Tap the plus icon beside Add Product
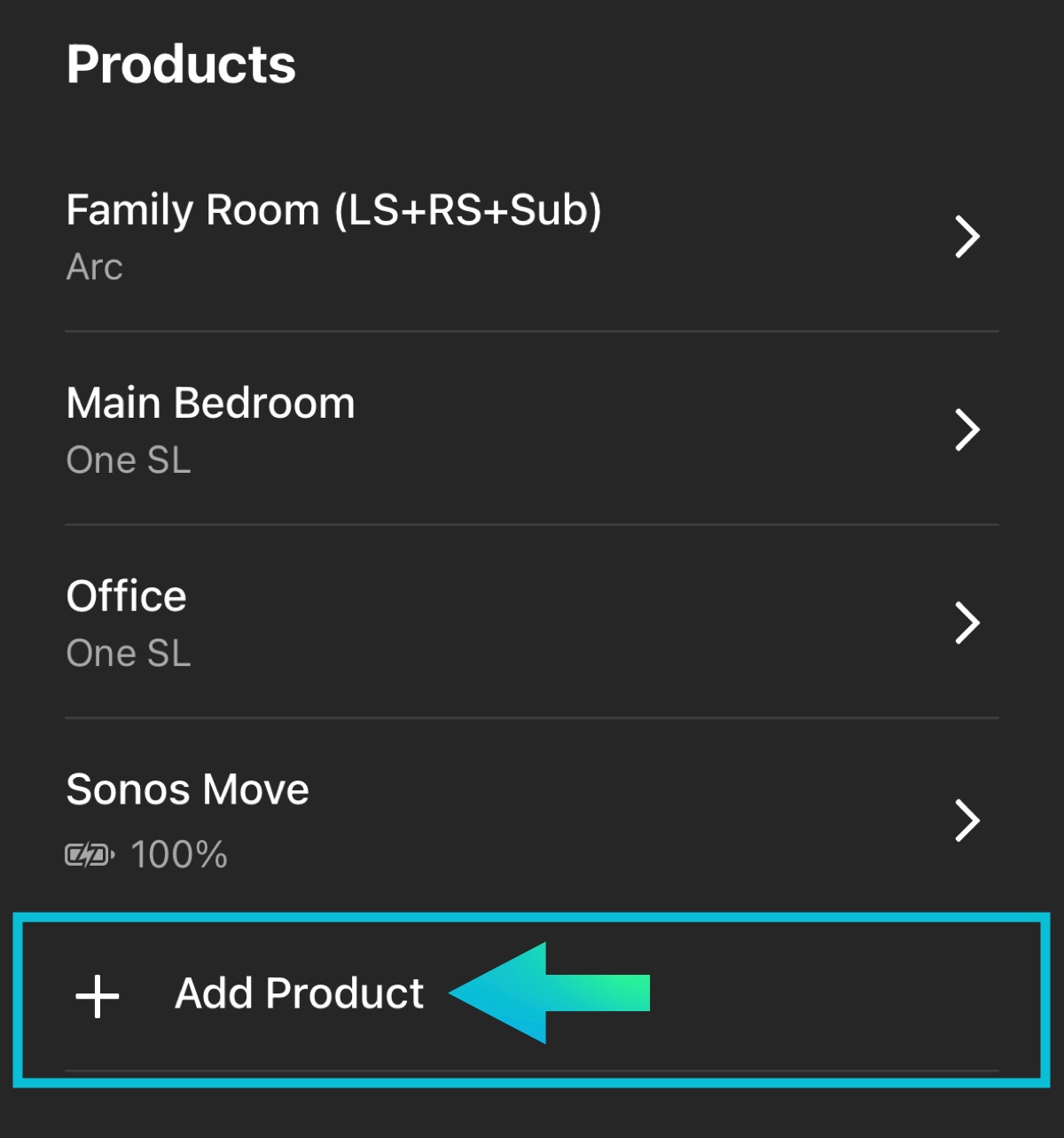 98,995
